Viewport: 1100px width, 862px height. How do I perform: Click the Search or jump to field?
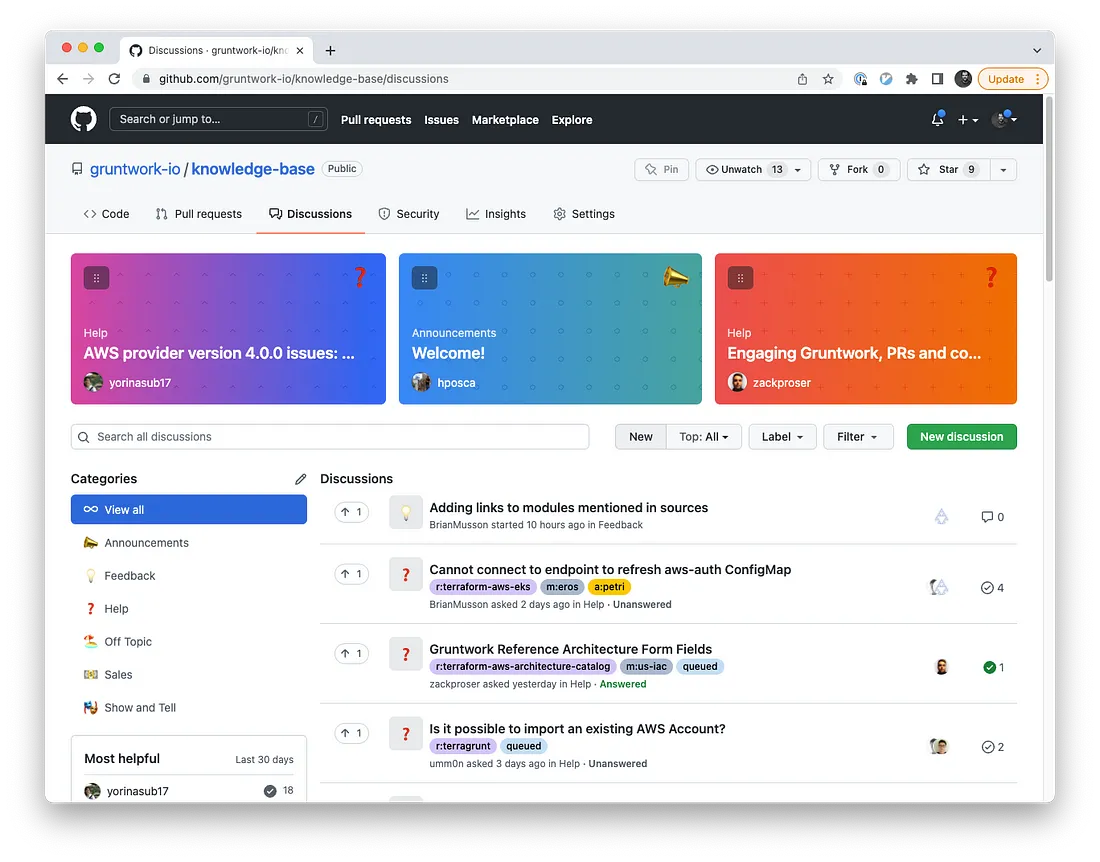point(218,119)
